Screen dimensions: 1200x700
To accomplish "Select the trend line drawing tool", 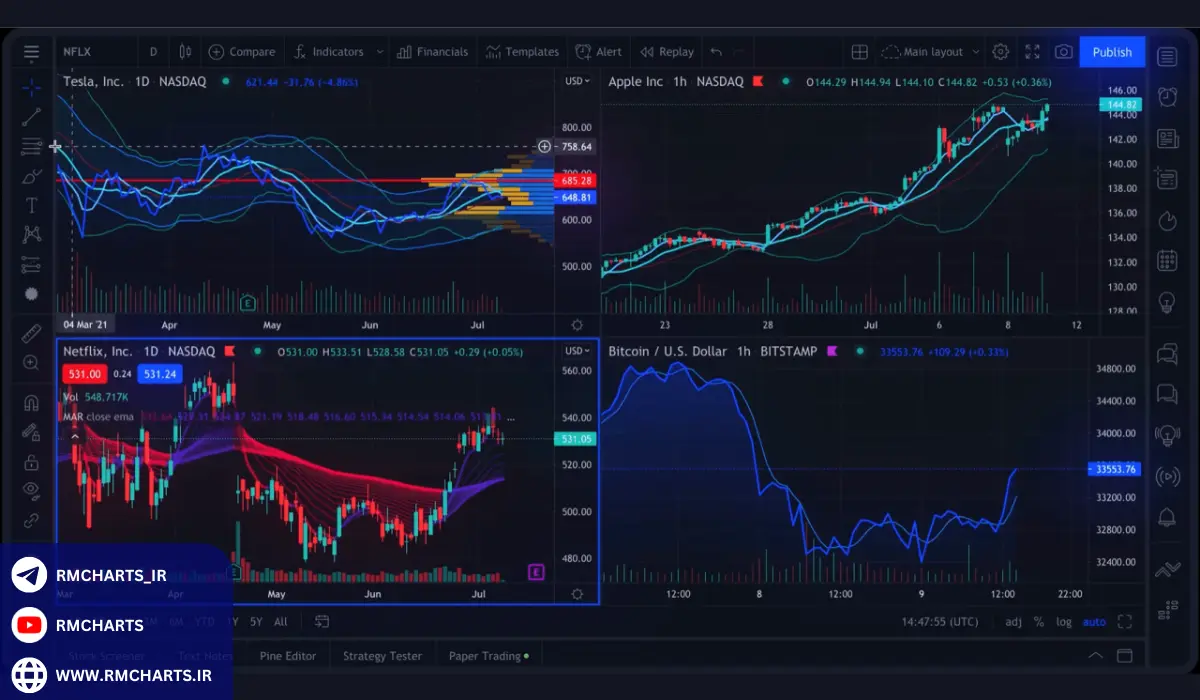I will pyautogui.click(x=32, y=117).
